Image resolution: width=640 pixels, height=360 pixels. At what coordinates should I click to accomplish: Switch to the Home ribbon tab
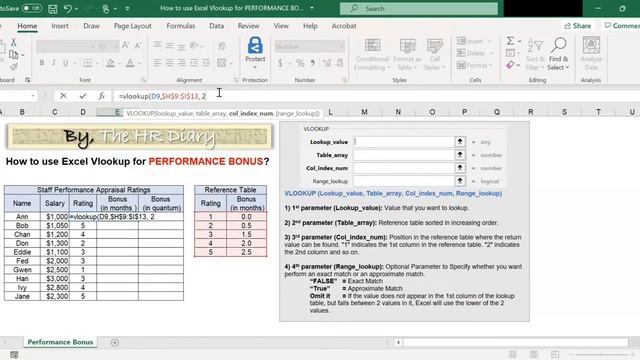(x=27, y=26)
